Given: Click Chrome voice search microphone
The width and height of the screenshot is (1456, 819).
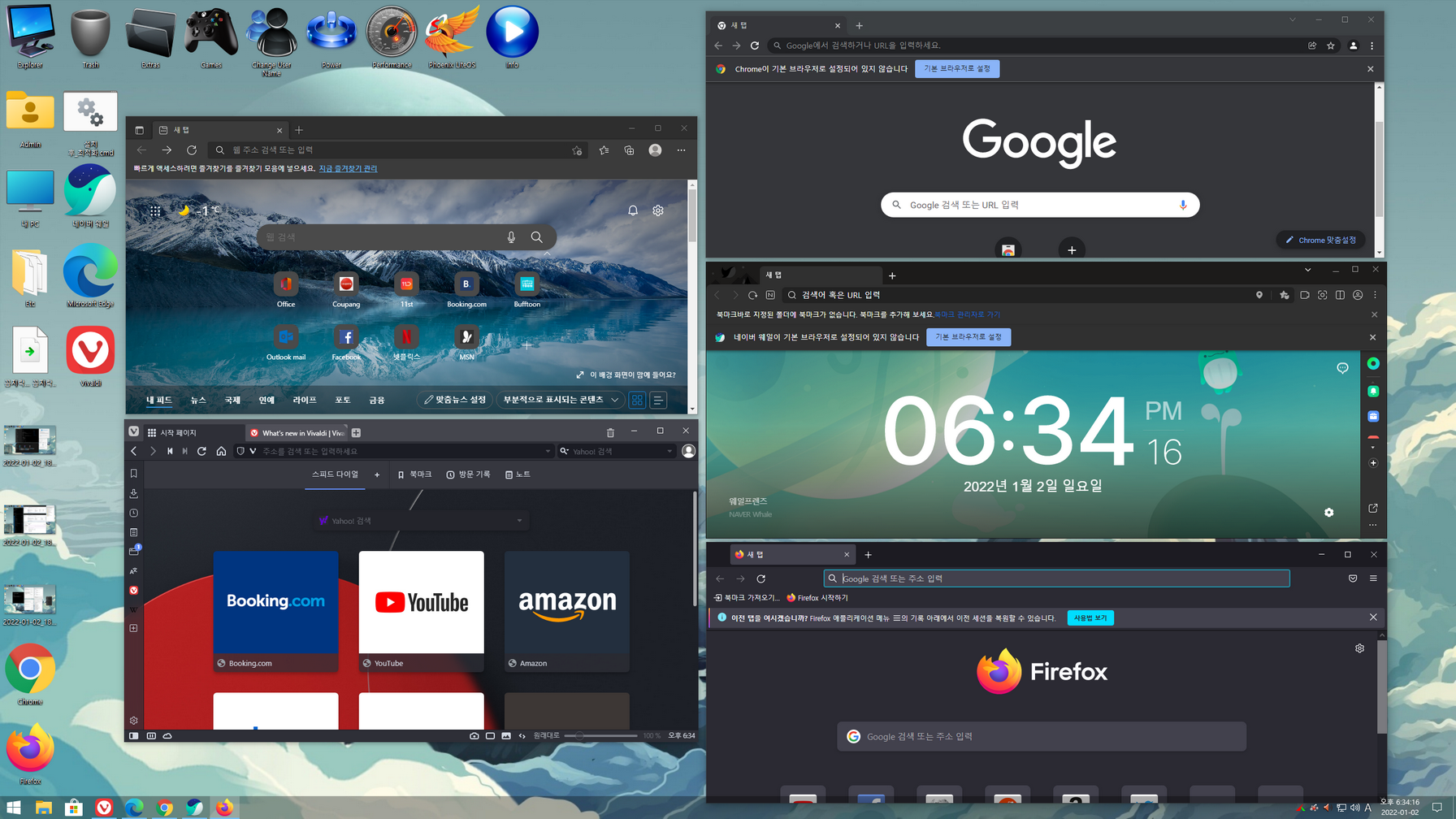Looking at the screenshot, I should (1183, 205).
